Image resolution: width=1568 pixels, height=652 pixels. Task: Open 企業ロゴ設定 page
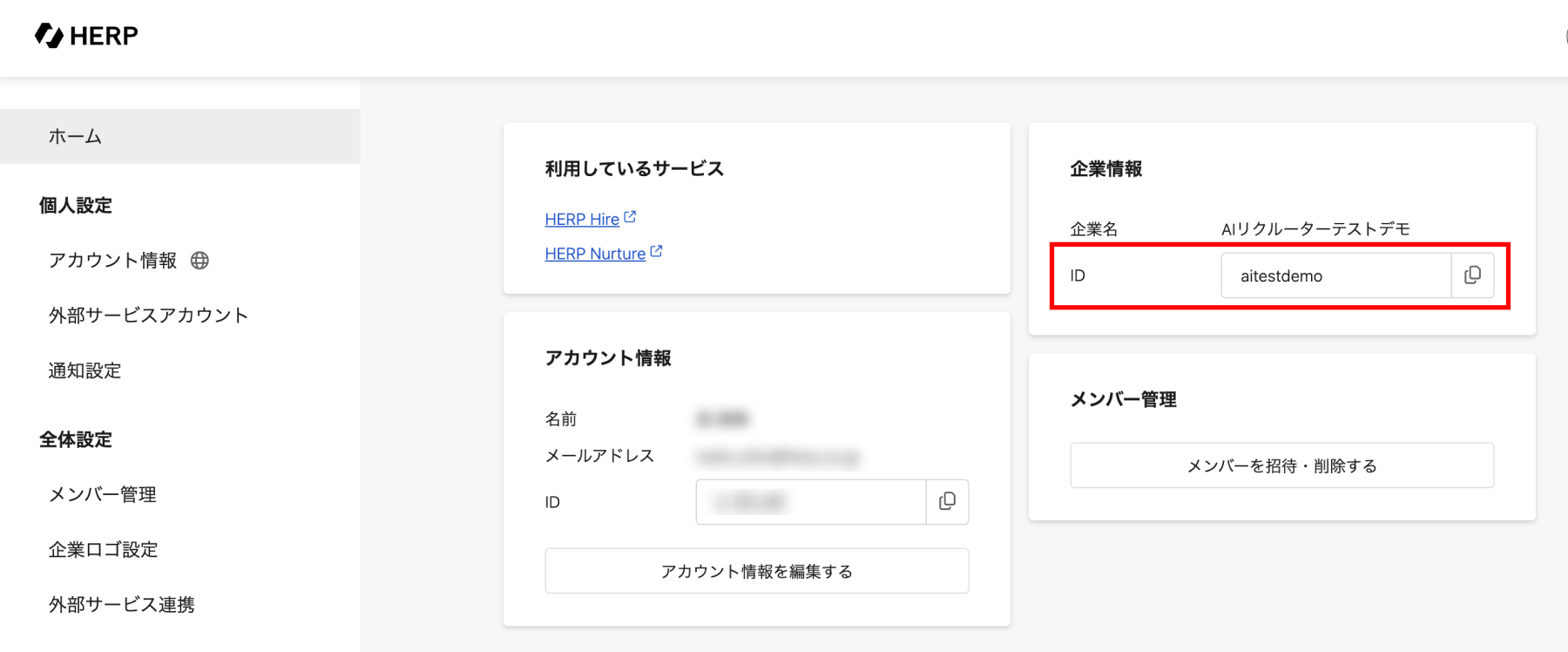[x=103, y=550]
